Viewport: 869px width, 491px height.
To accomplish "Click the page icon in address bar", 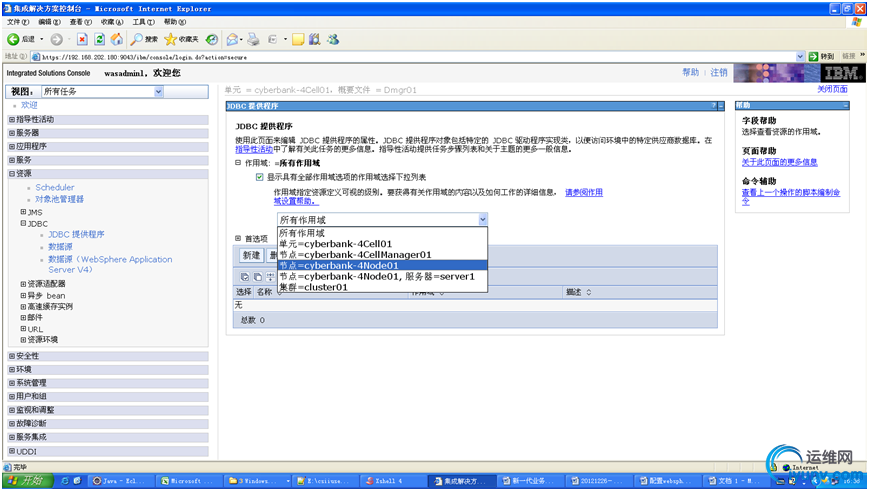I will [x=36, y=57].
